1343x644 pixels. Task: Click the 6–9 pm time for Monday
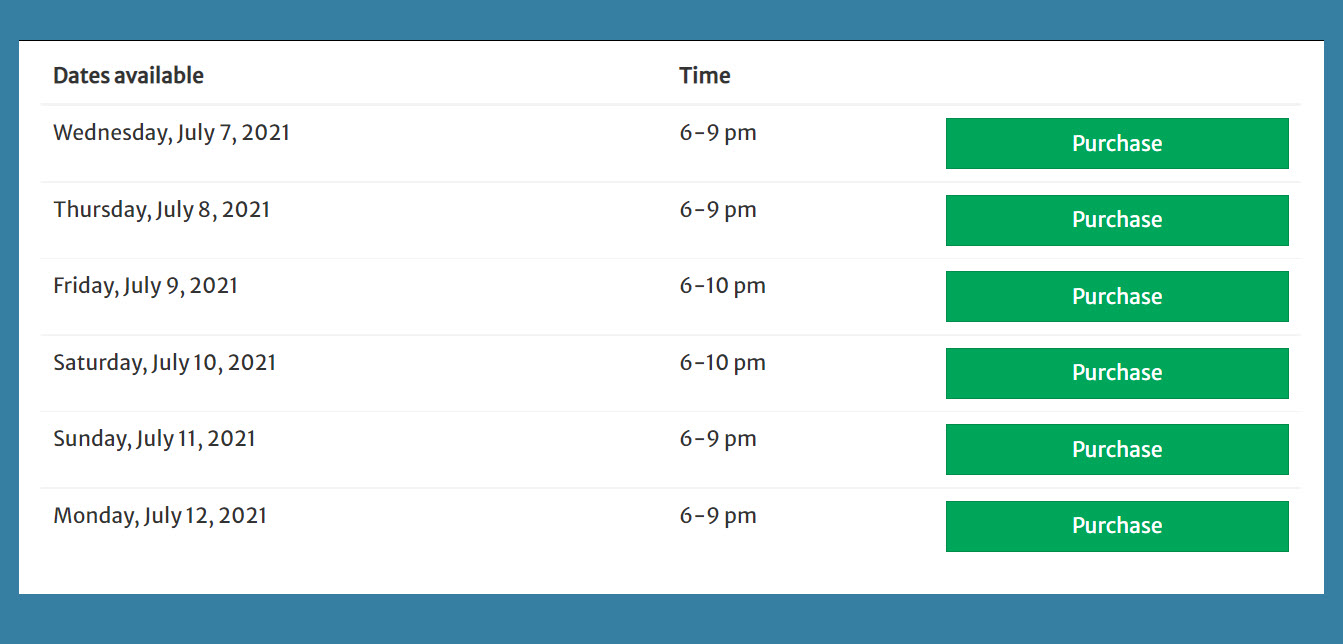coord(718,516)
